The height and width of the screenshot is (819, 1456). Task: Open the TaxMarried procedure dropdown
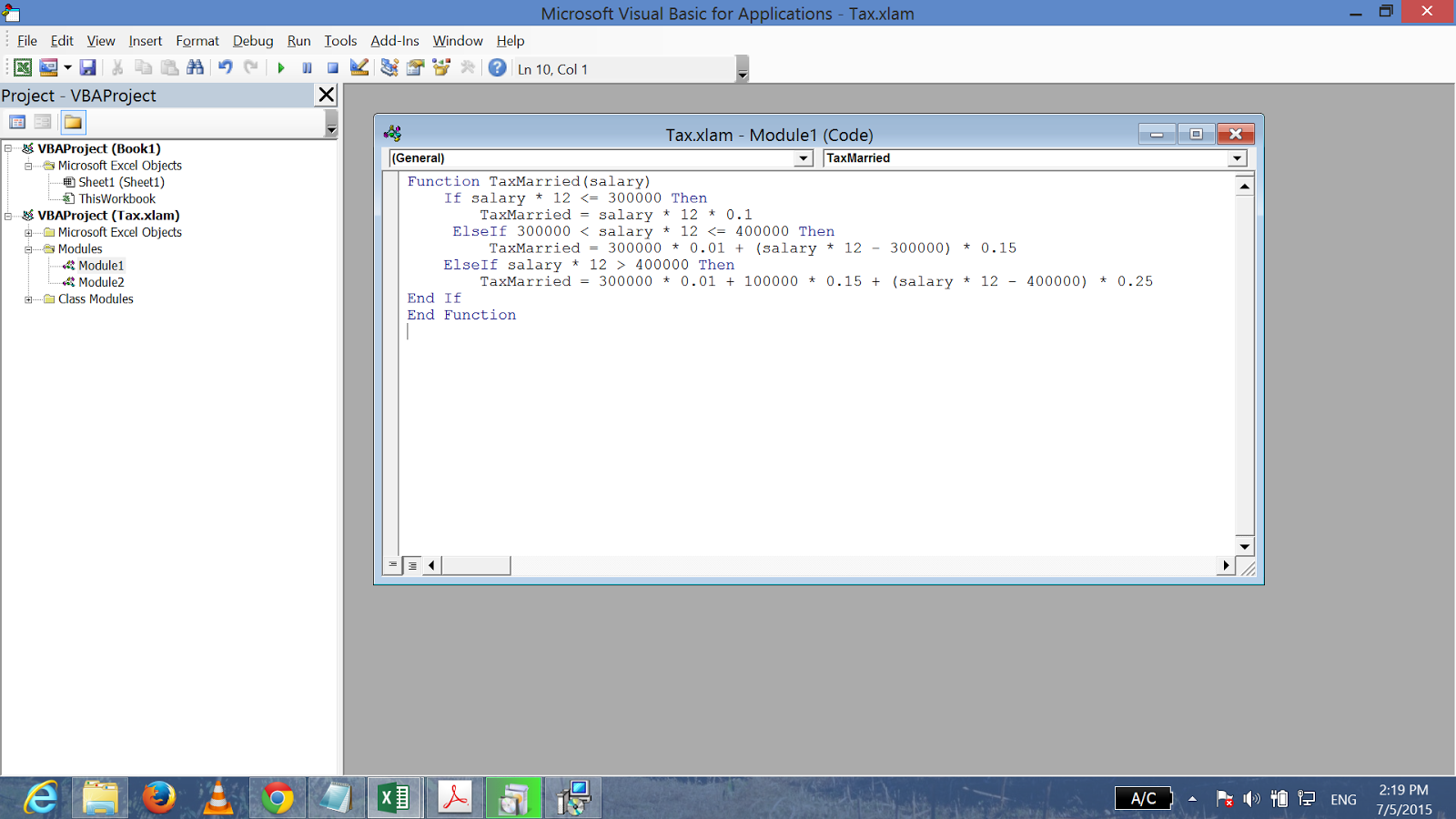point(1237,158)
